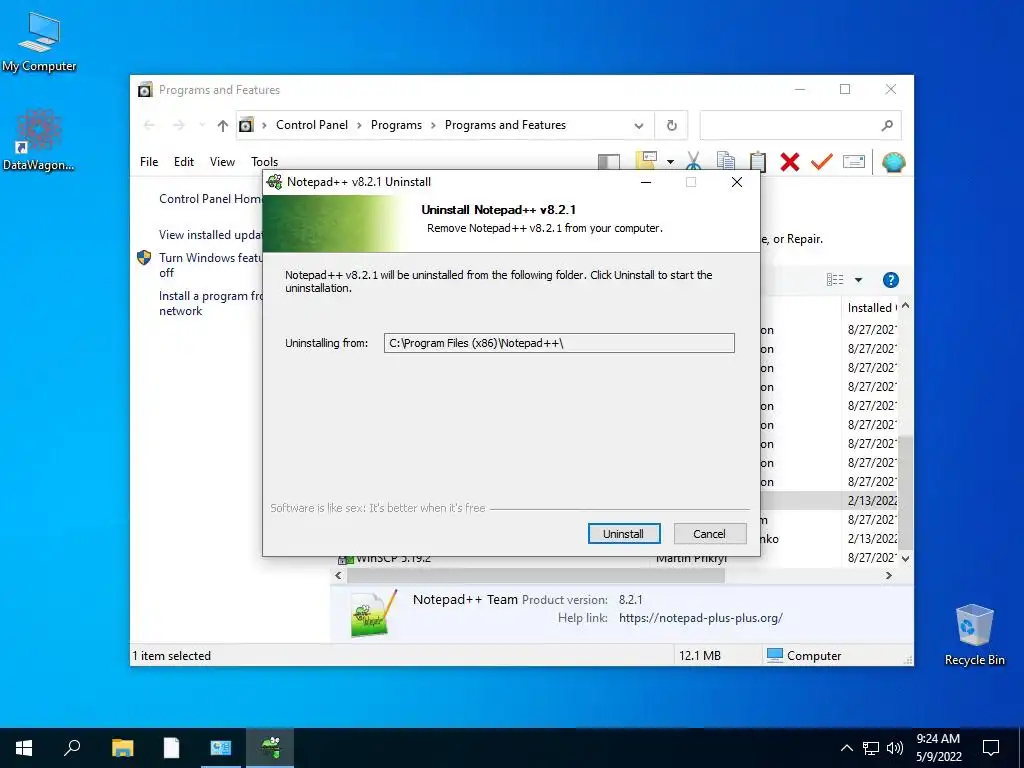The image size is (1024, 768).
Task: Click the Copy toolbar icon
Action: [x=726, y=161]
